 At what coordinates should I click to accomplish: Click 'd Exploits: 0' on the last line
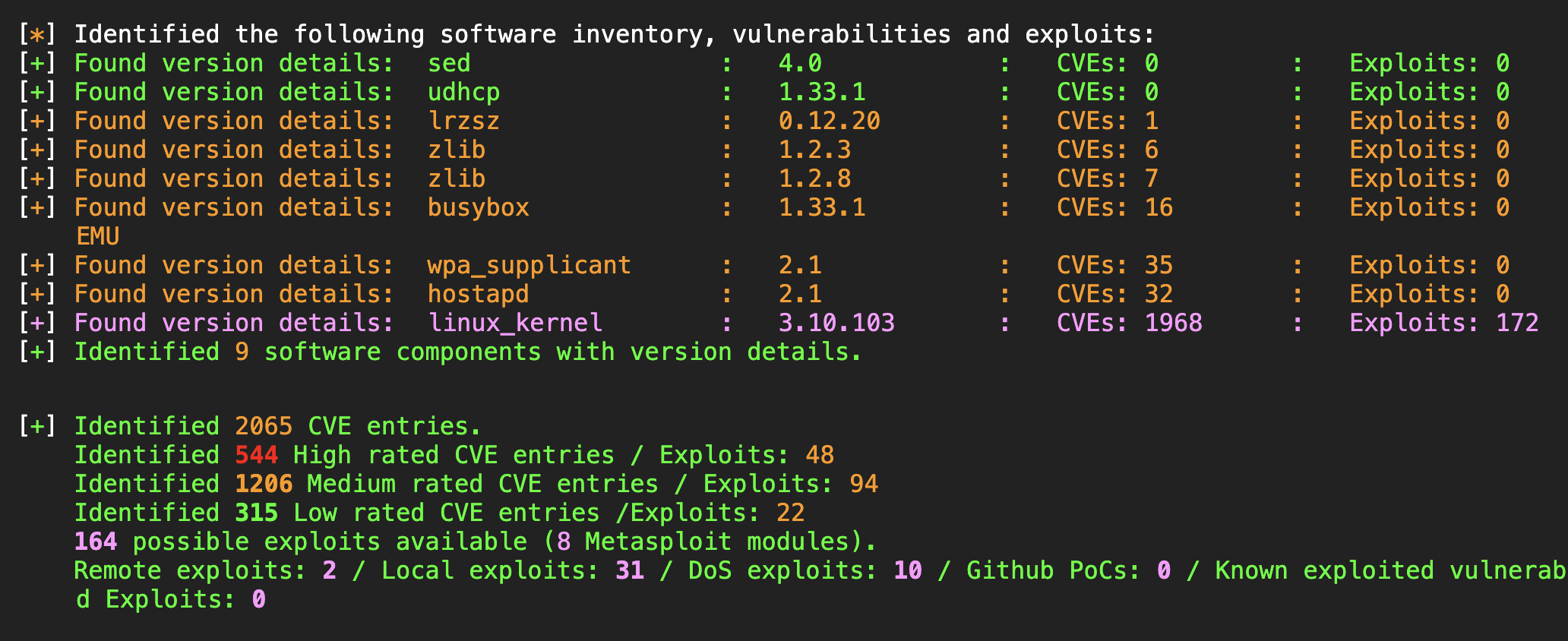[x=171, y=599]
